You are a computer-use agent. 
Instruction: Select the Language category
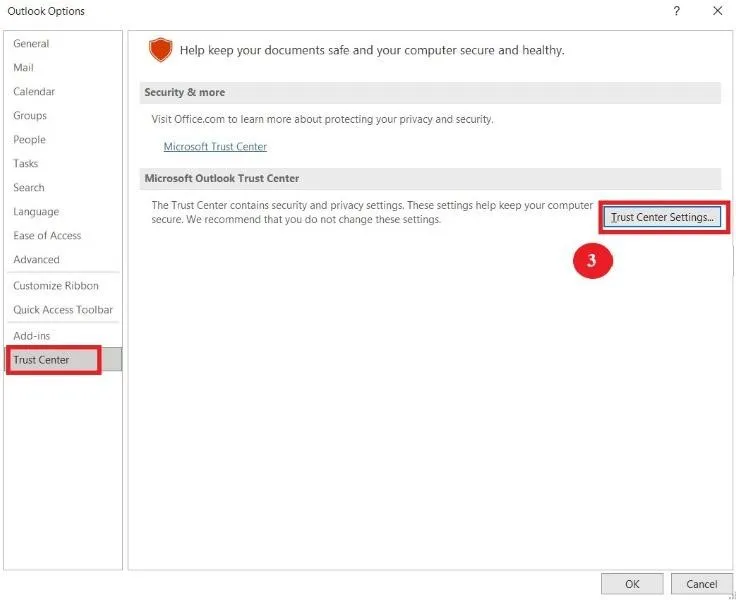36,212
